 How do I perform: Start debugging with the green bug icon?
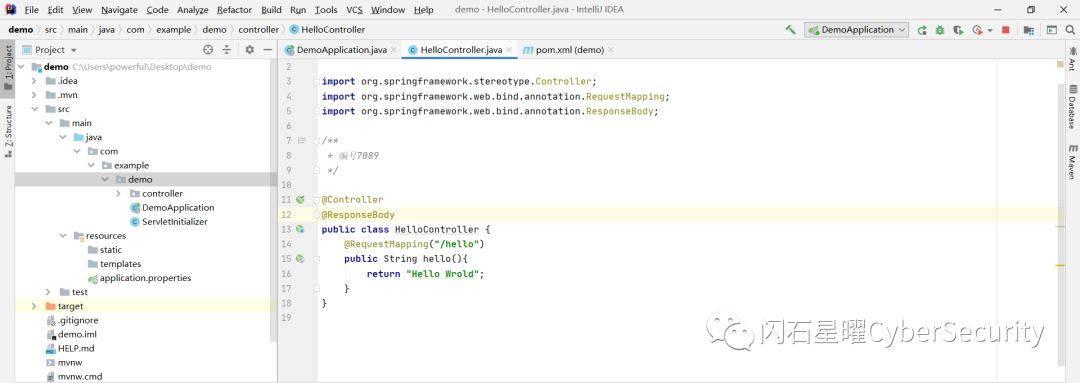pyautogui.click(x=940, y=30)
